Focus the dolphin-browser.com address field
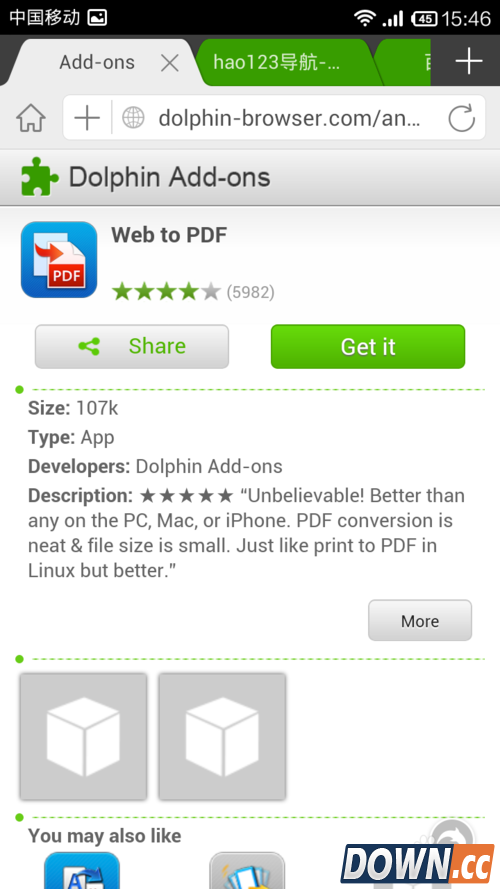The image size is (500, 889). (289, 118)
